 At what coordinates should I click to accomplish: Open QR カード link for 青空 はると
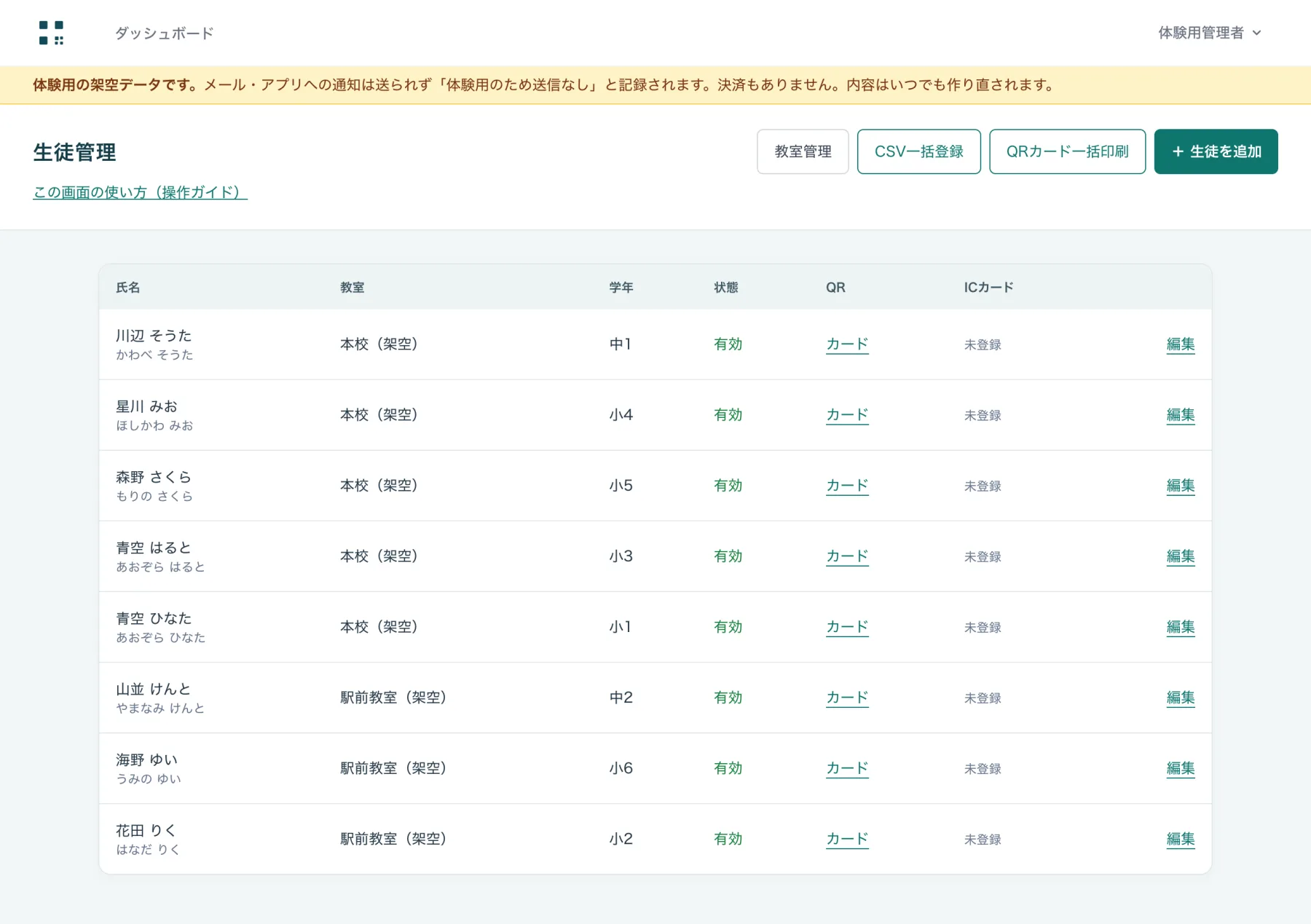tap(847, 556)
